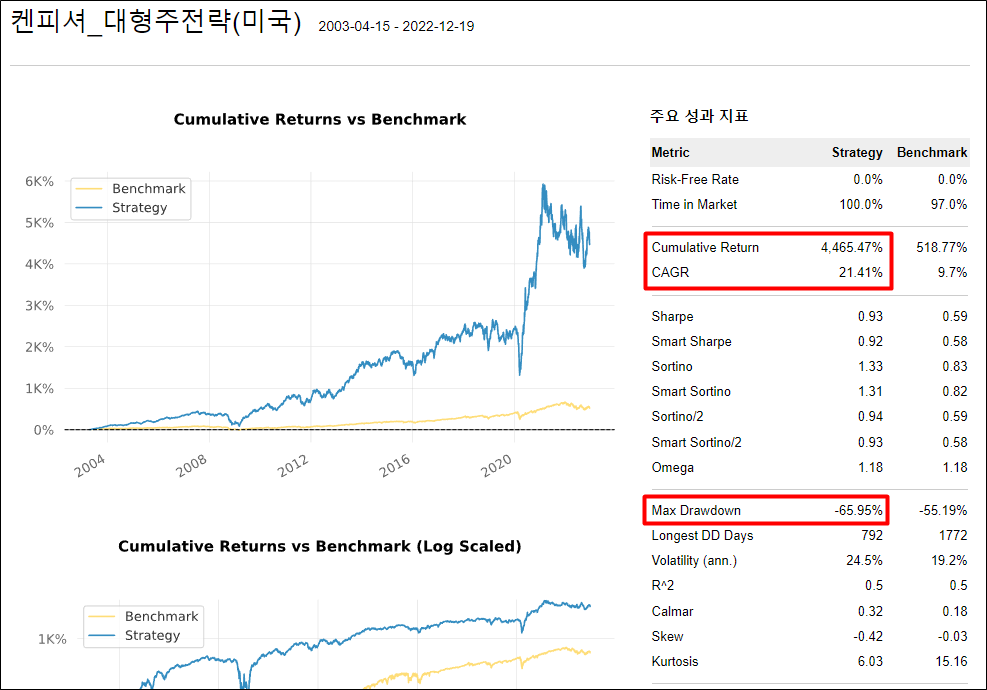
Task: Click the Sortino row label
Action: [x=672, y=366]
